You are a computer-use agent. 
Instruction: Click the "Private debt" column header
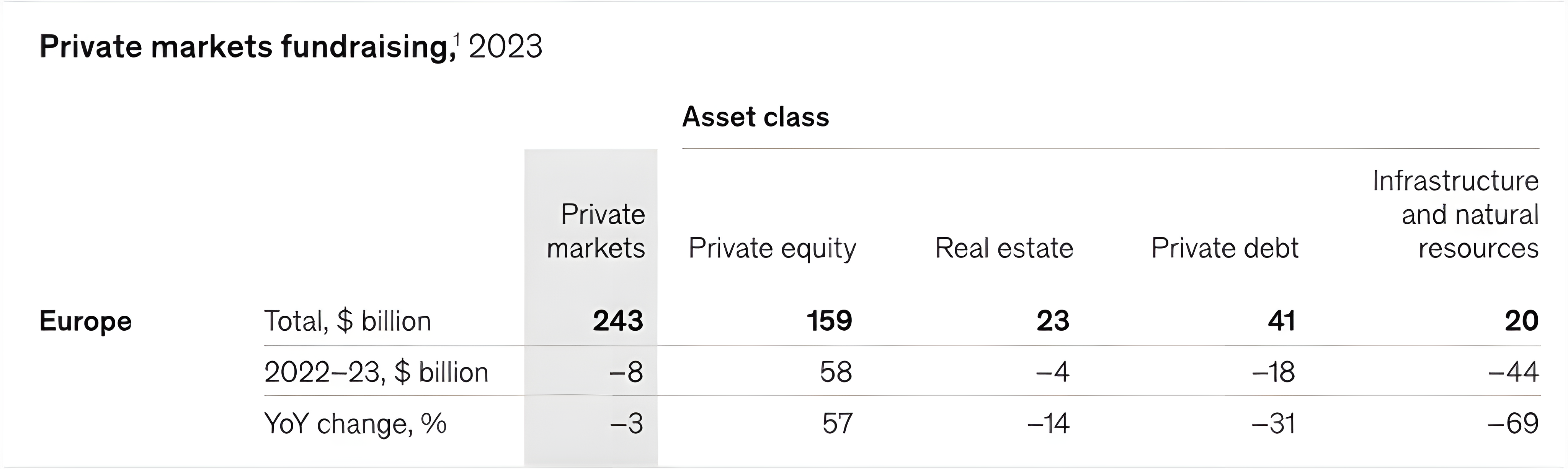[1225, 249]
